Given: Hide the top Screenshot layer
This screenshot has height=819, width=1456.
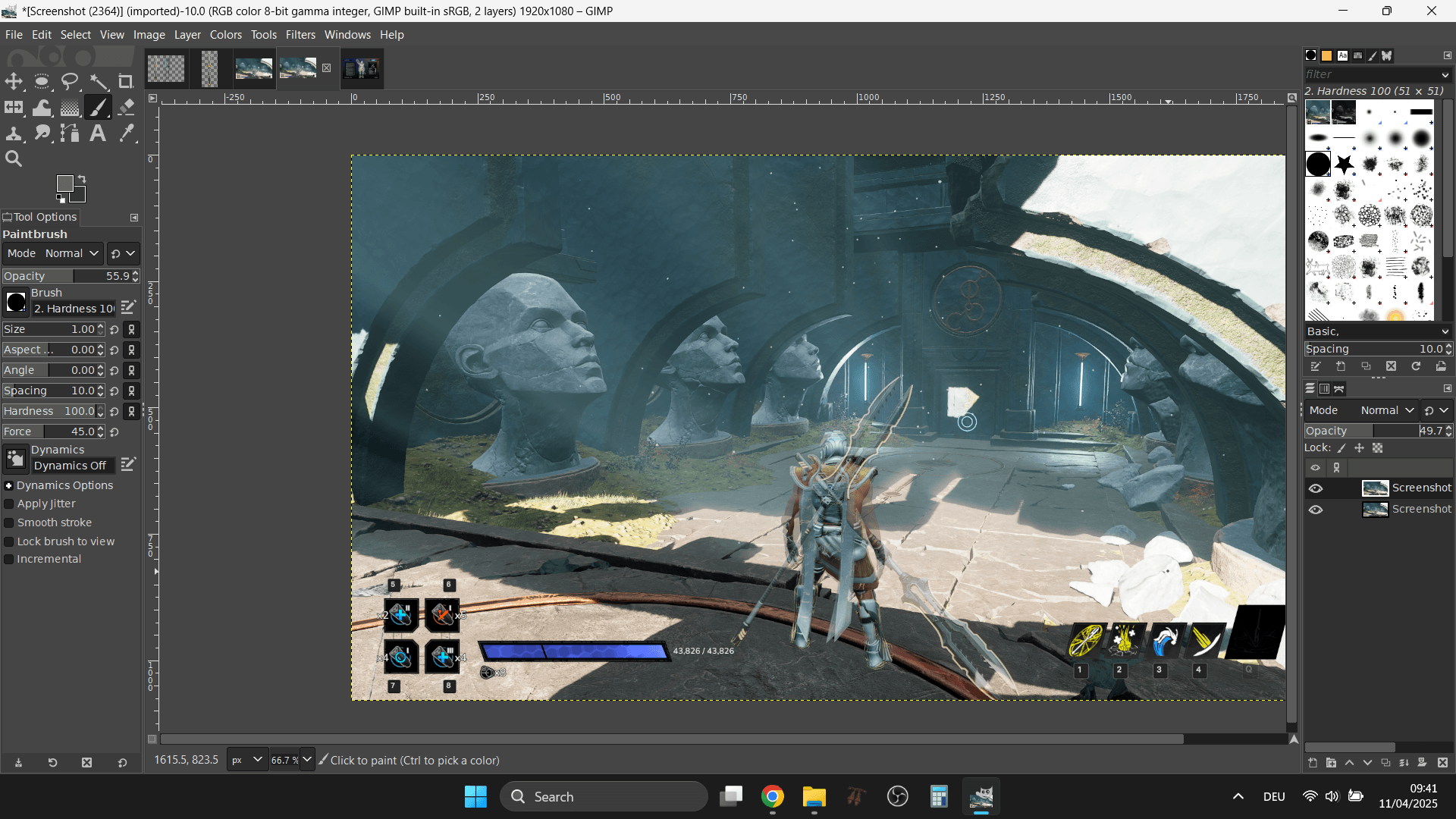Looking at the screenshot, I should click(1316, 488).
